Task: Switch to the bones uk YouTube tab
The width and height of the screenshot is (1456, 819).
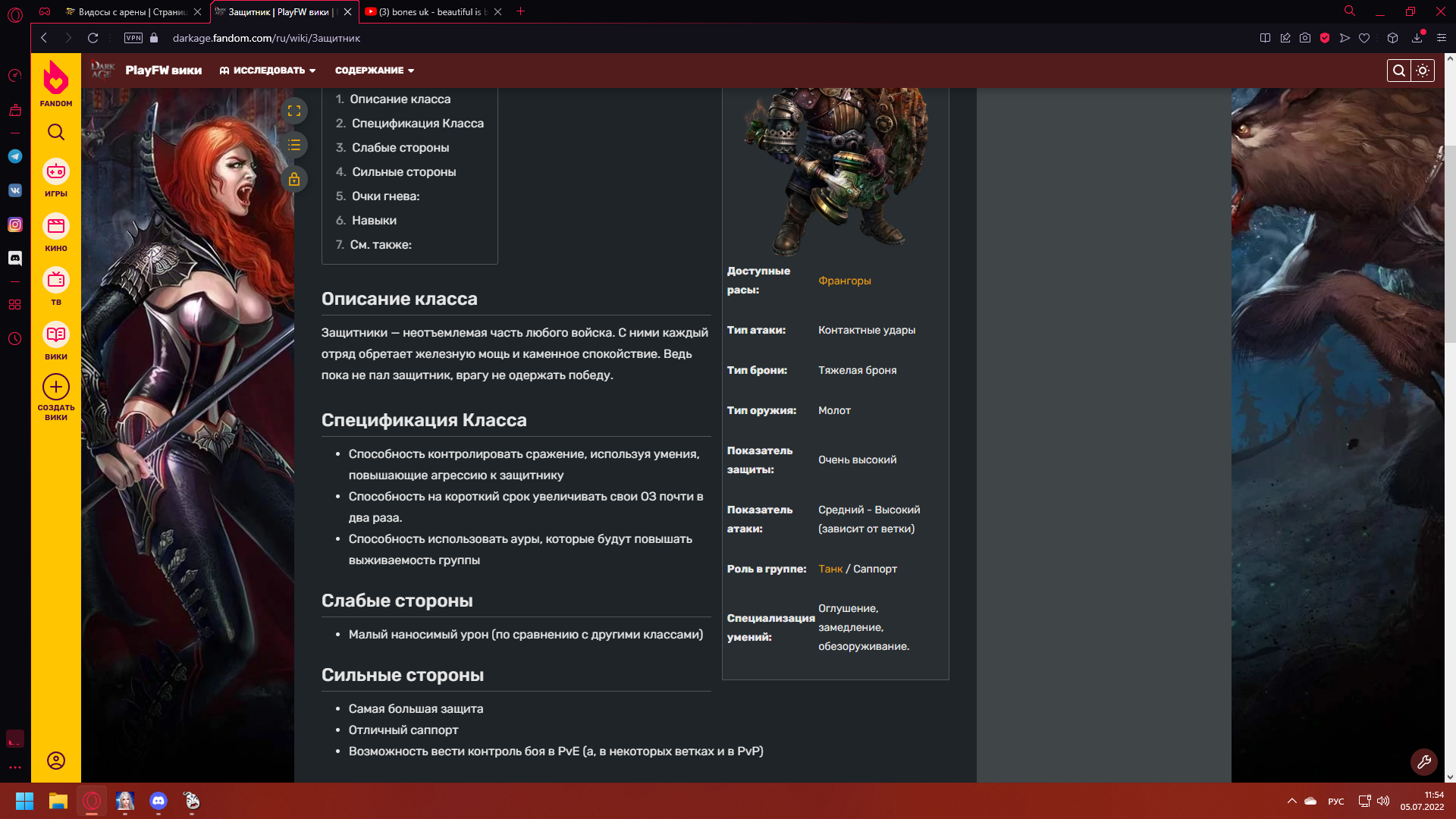Action: coord(428,11)
